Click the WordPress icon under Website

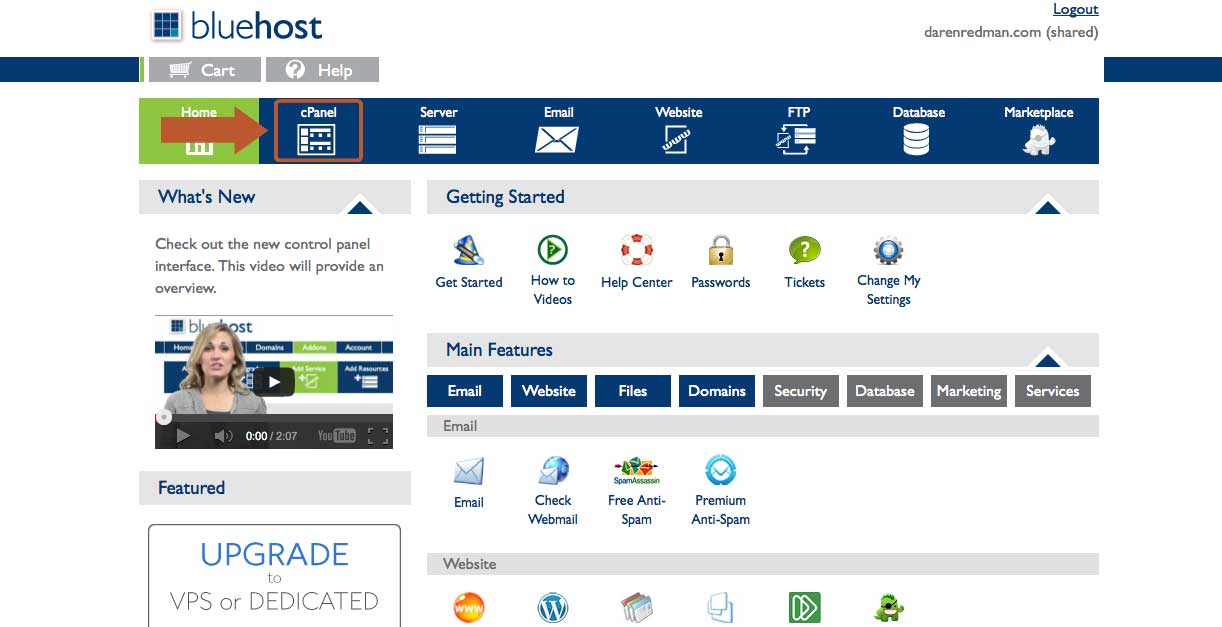point(553,607)
